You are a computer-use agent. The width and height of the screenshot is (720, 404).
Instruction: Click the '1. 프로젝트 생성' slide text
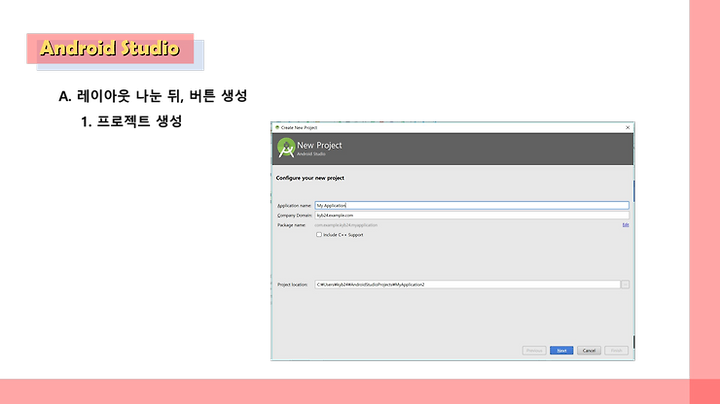132,121
